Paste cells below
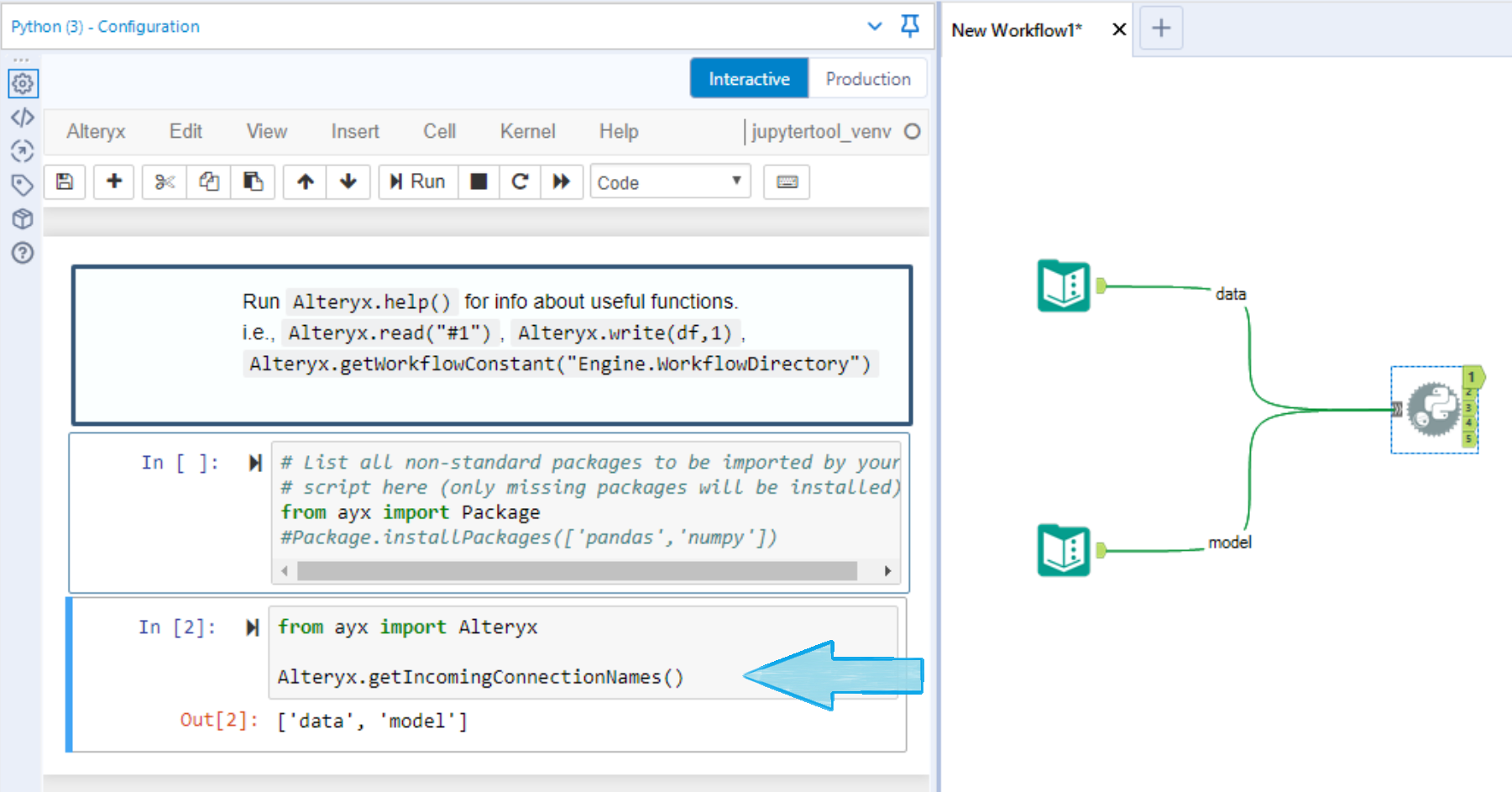Screen dimensions: 1512x792 pyautogui.click(x=253, y=182)
